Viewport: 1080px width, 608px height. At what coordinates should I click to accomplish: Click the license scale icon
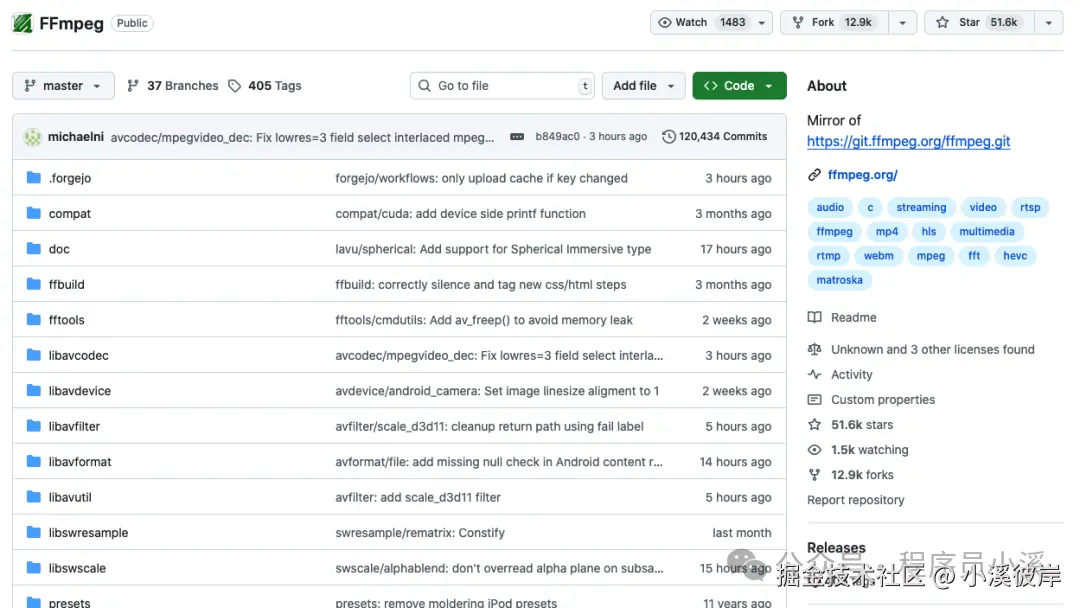click(x=814, y=349)
